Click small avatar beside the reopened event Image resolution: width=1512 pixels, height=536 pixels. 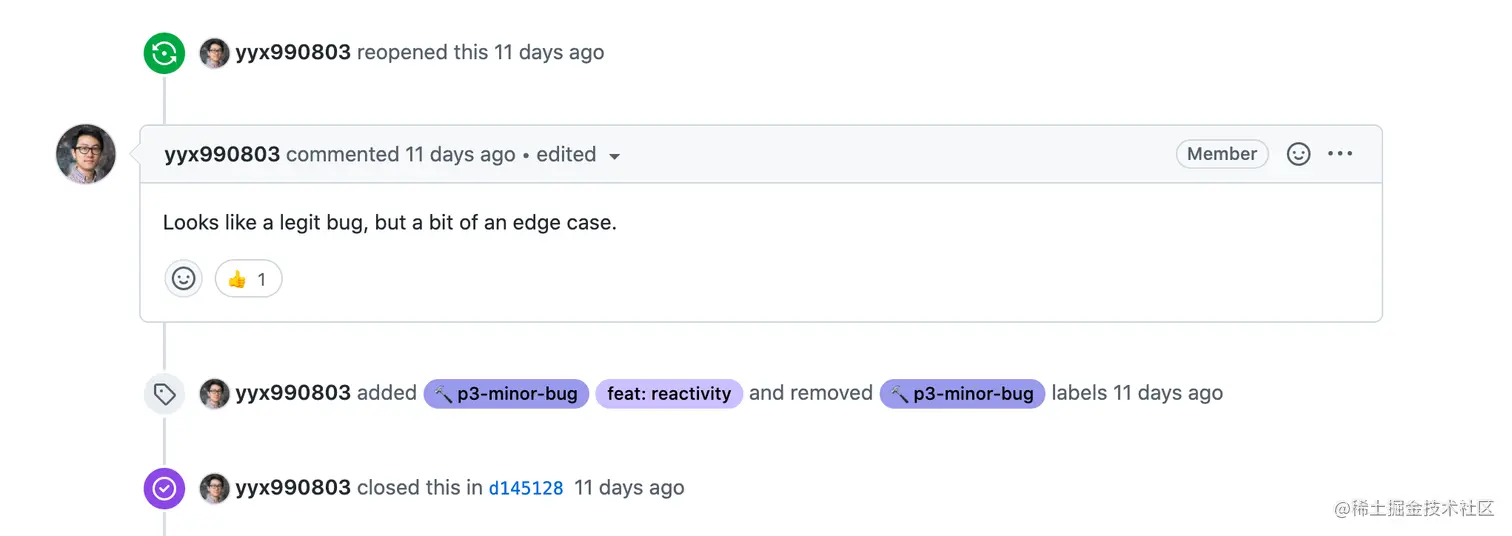(214, 53)
